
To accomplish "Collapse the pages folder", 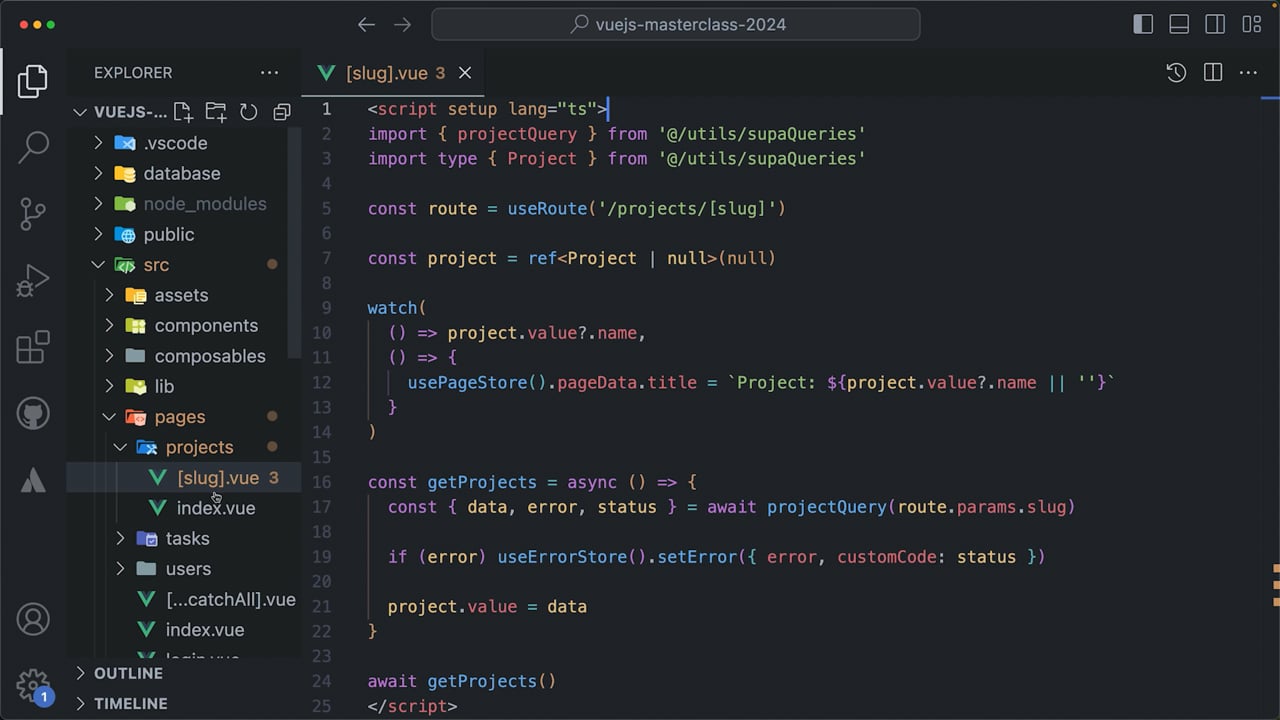I will (x=109, y=417).
